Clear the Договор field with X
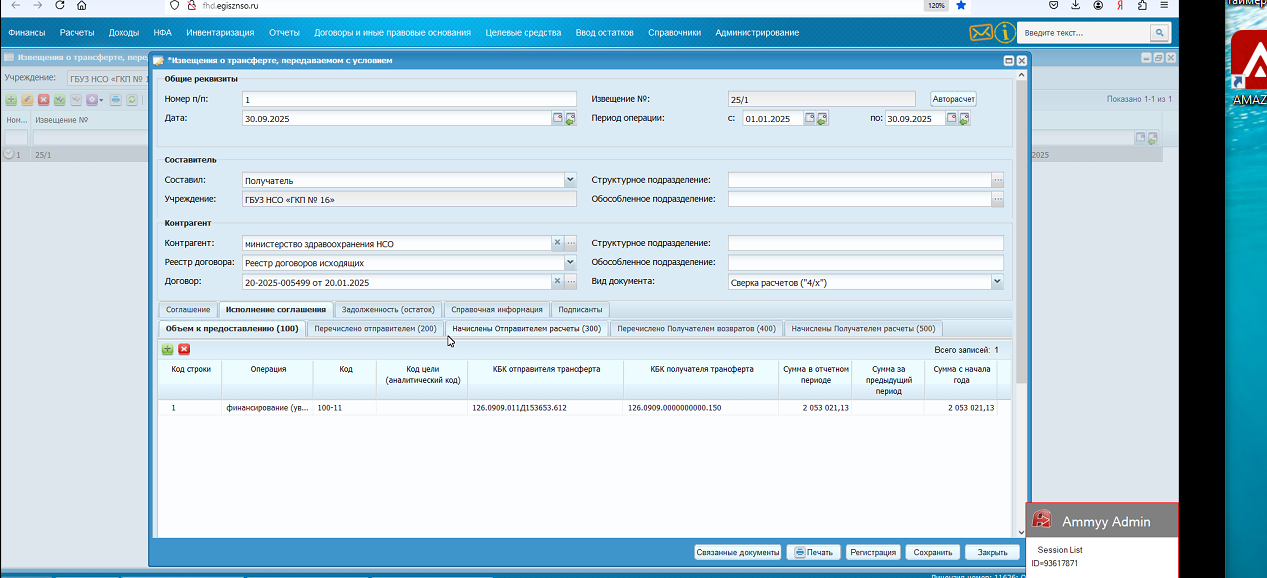The image size is (1267, 578). [557, 282]
